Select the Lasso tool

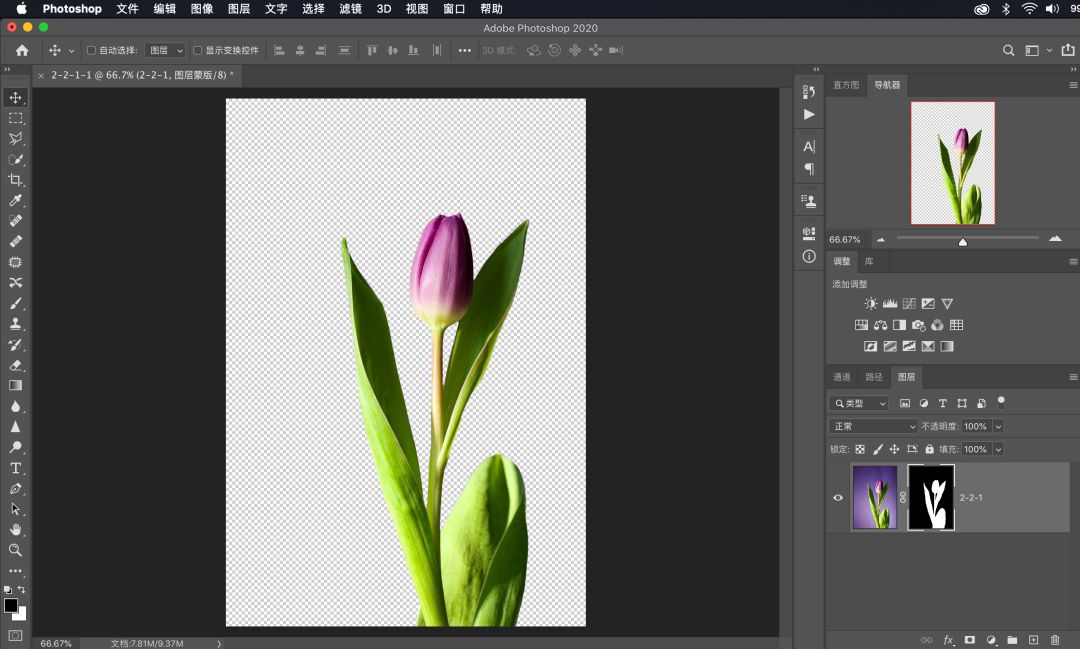[14, 138]
